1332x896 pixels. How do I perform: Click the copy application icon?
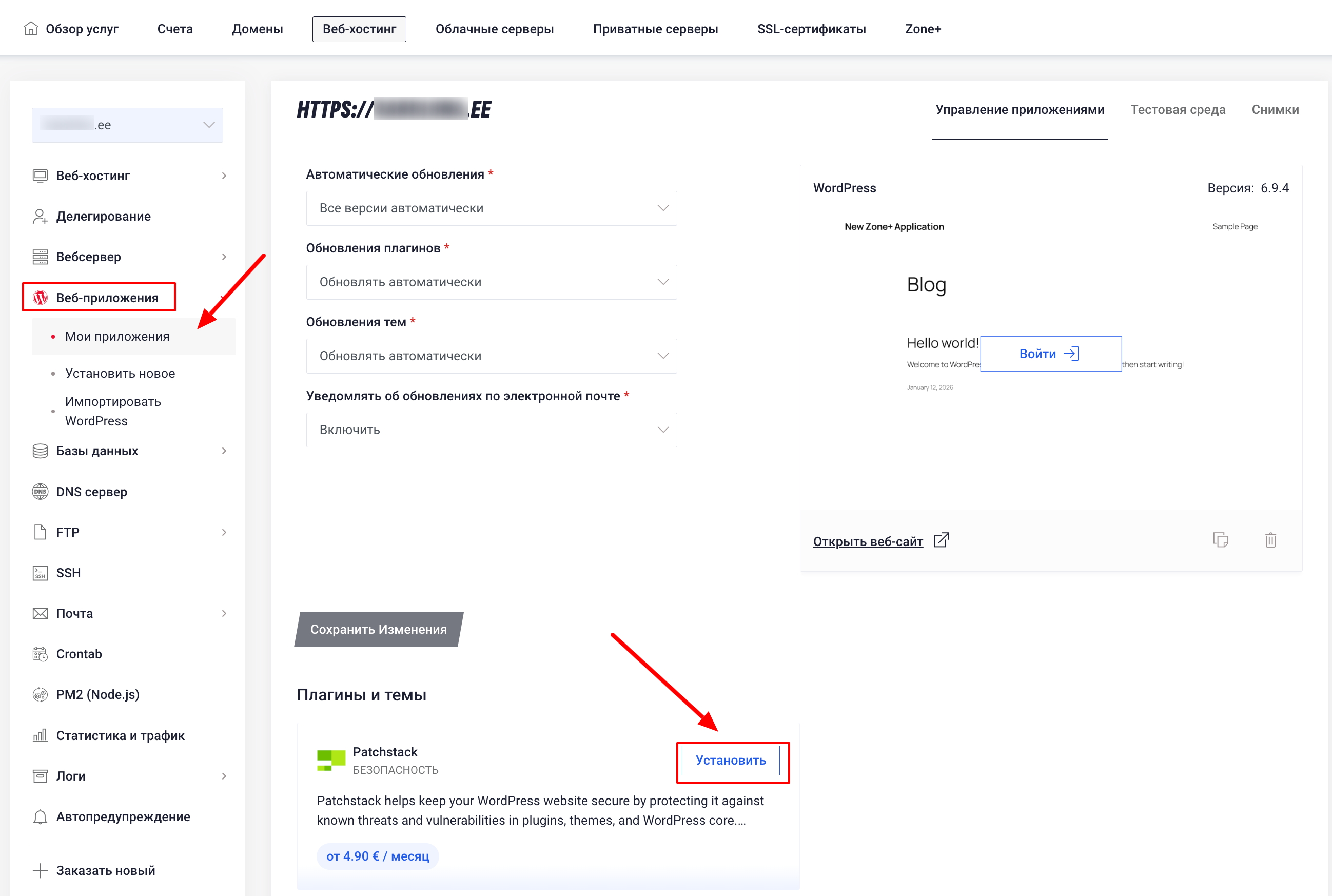tap(1220, 540)
